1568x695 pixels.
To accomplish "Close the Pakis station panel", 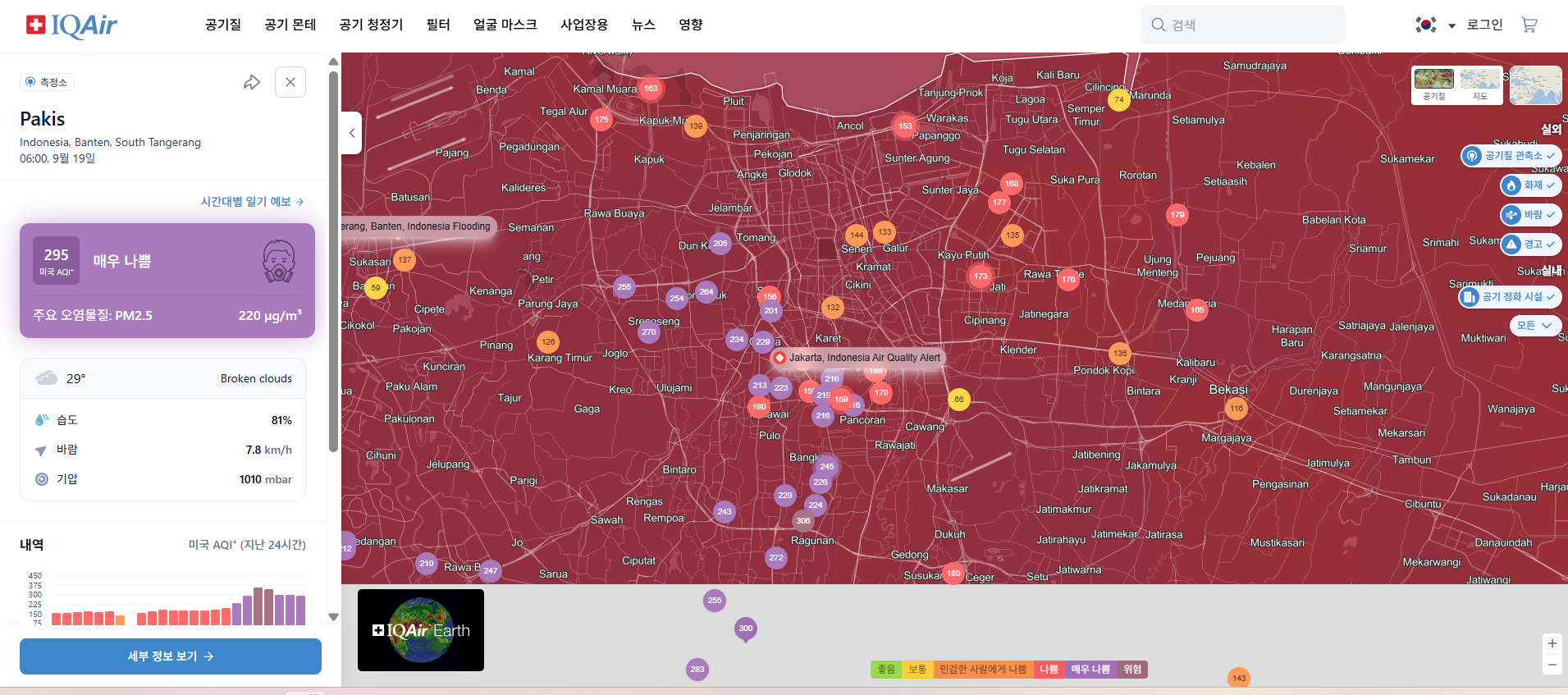I will tap(290, 82).
